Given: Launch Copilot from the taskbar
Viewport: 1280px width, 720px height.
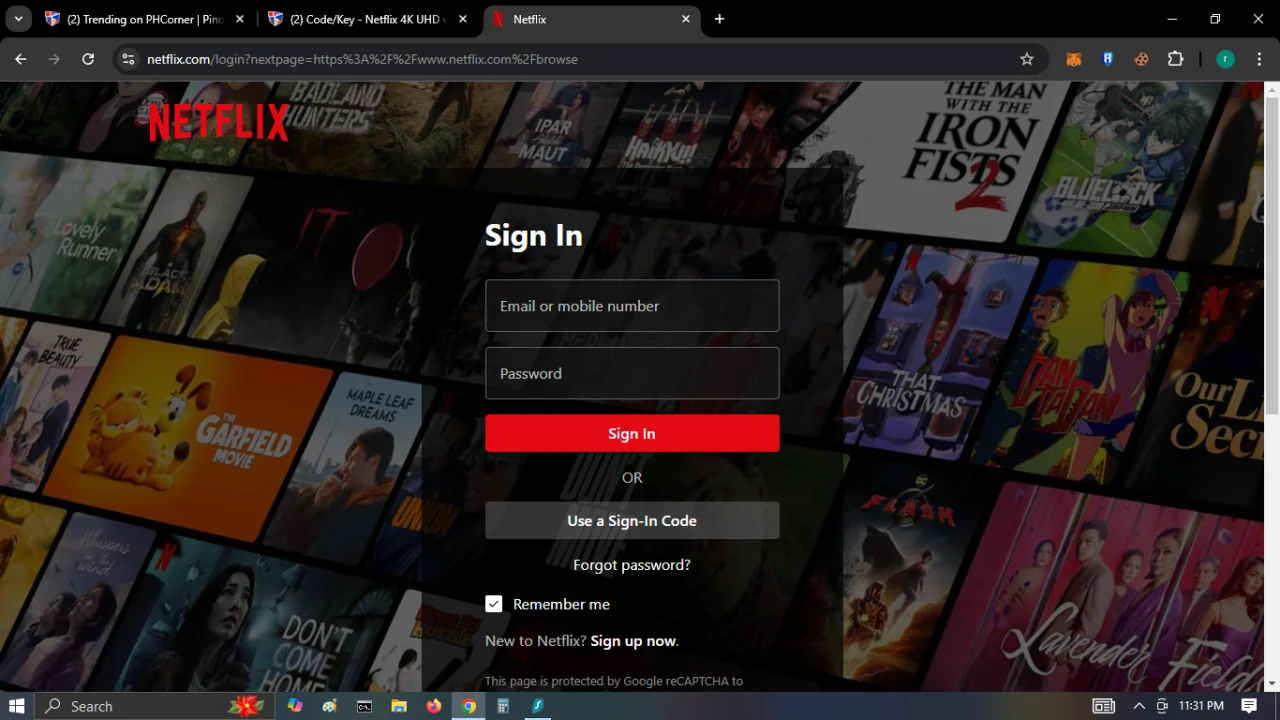Looking at the screenshot, I should click(295, 706).
